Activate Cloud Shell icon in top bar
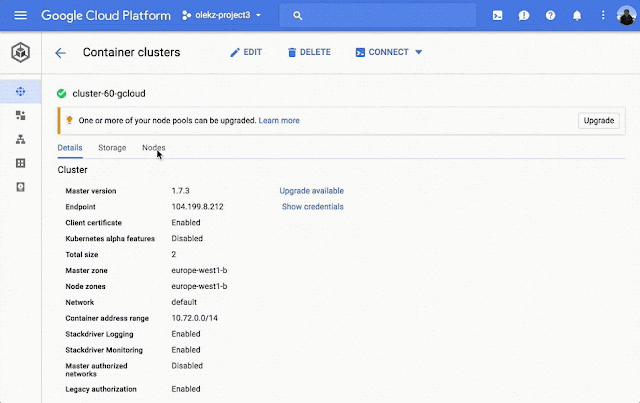Image resolution: width=640 pixels, height=403 pixels. (497, 16)
